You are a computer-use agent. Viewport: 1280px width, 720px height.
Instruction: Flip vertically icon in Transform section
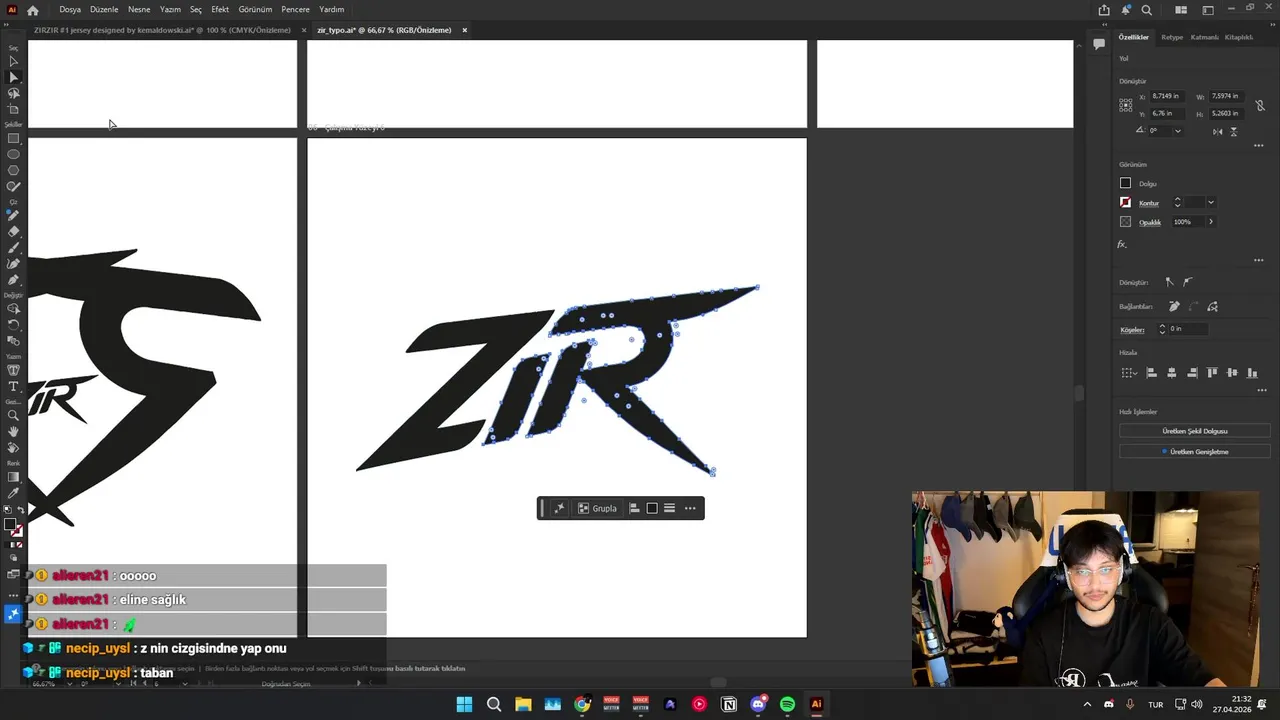[1234, 131]
